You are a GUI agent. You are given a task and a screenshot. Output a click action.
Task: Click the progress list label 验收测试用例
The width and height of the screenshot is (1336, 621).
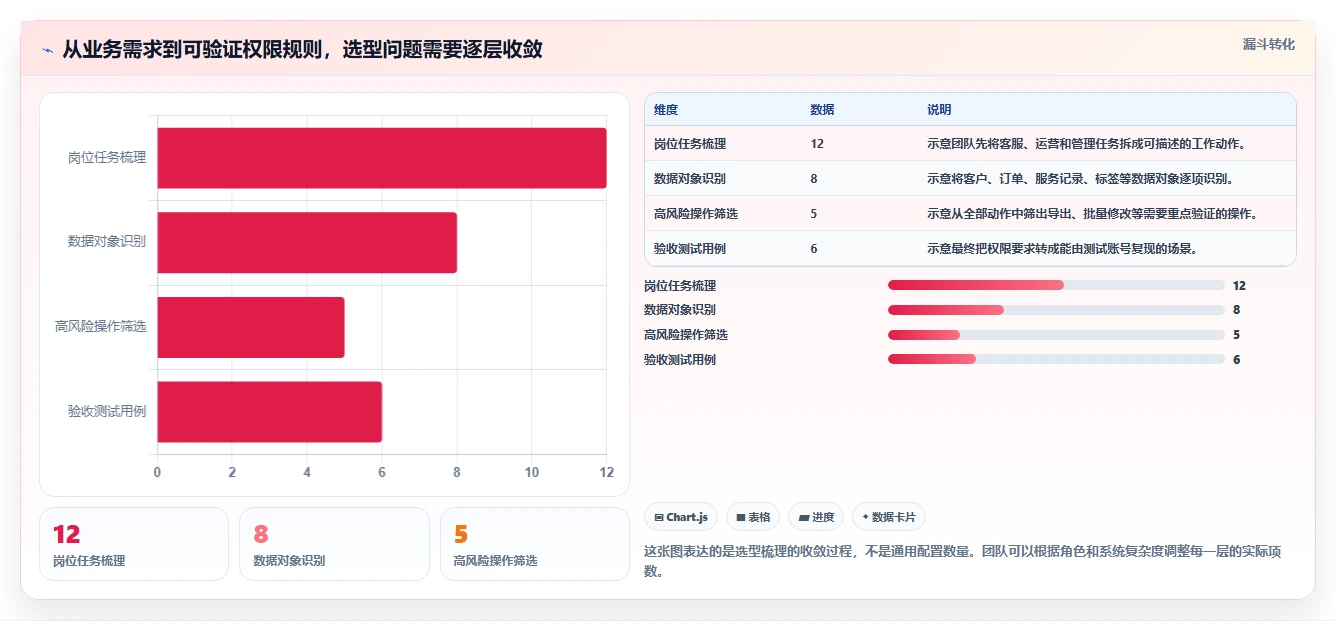[680, 360]
